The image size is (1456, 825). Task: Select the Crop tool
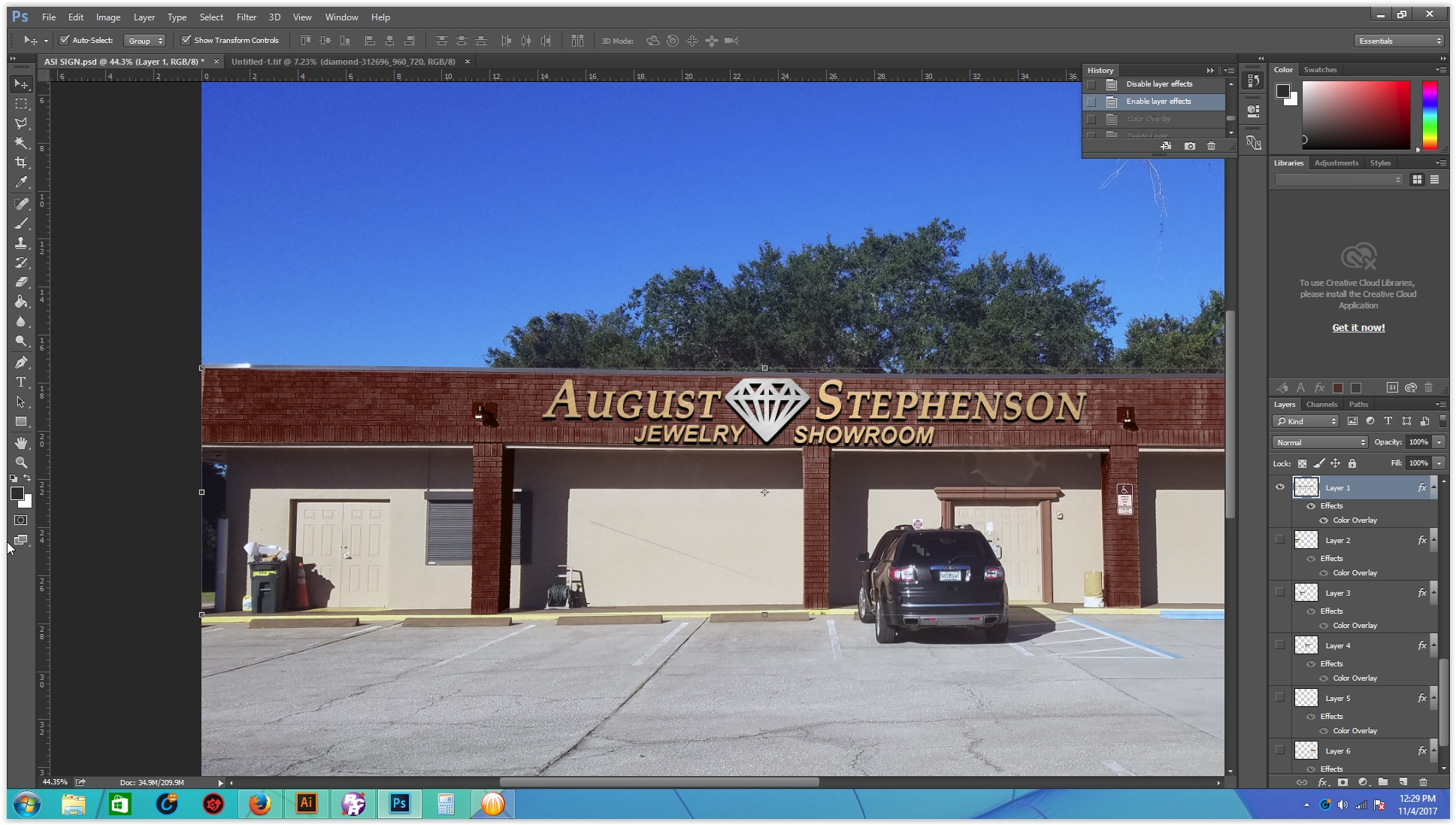click(21, 162)
